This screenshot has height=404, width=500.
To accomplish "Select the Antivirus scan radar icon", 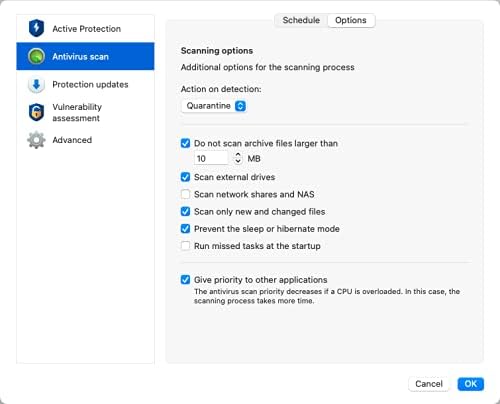I will [36, 56].
